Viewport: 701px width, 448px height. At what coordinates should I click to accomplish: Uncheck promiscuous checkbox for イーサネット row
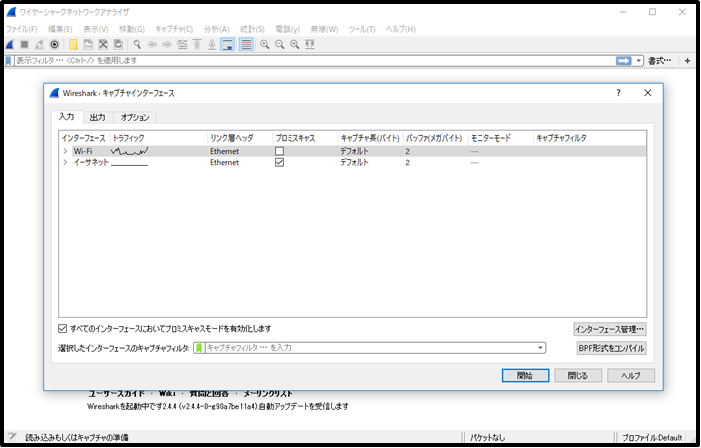pos(279,162)
